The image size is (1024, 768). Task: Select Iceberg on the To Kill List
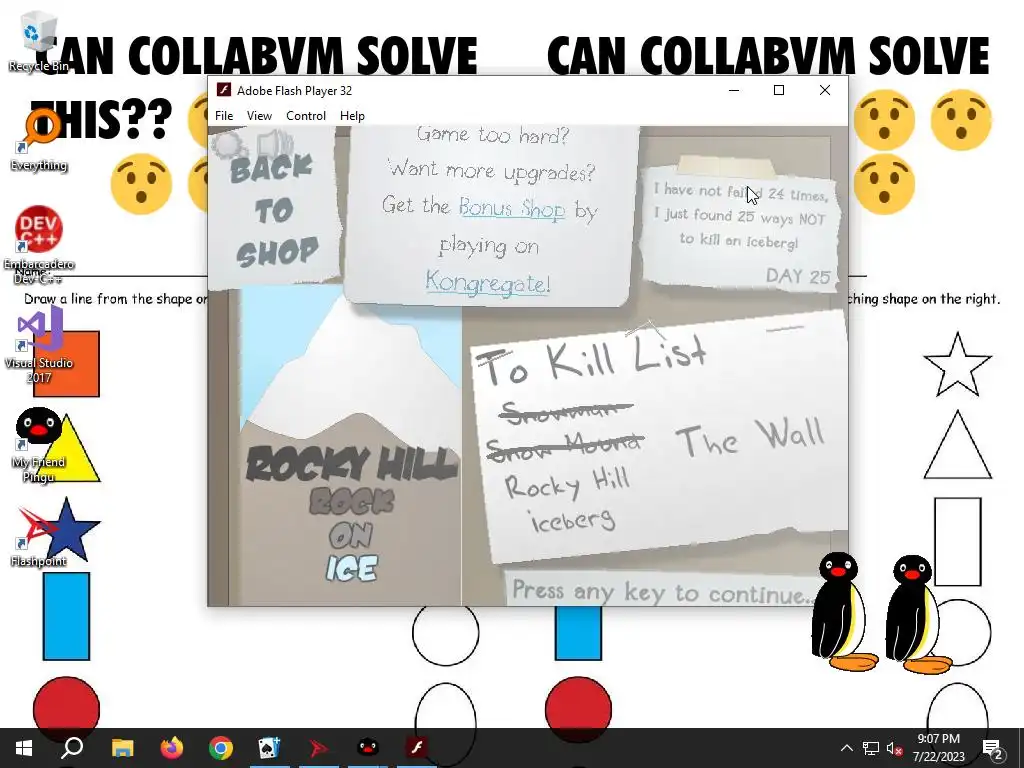pyautogui.click(x=572, y=520)
